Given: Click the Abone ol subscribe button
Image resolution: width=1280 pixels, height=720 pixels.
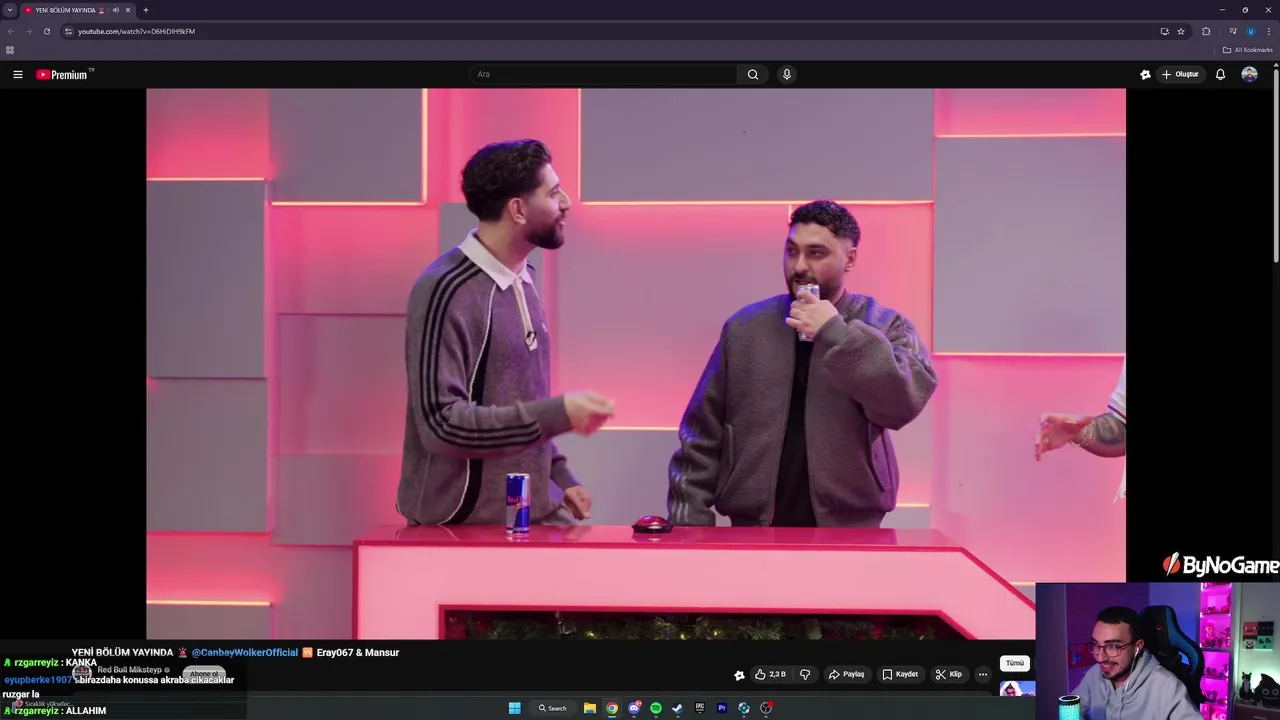Looking at the screenshot, I should 204,674.
